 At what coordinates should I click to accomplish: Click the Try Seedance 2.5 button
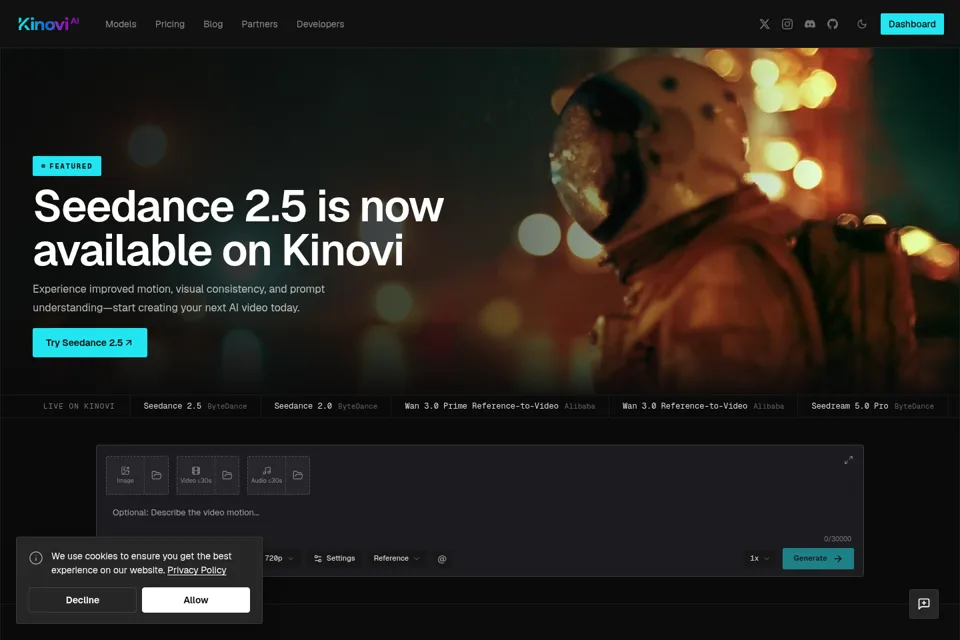(89, 342)
